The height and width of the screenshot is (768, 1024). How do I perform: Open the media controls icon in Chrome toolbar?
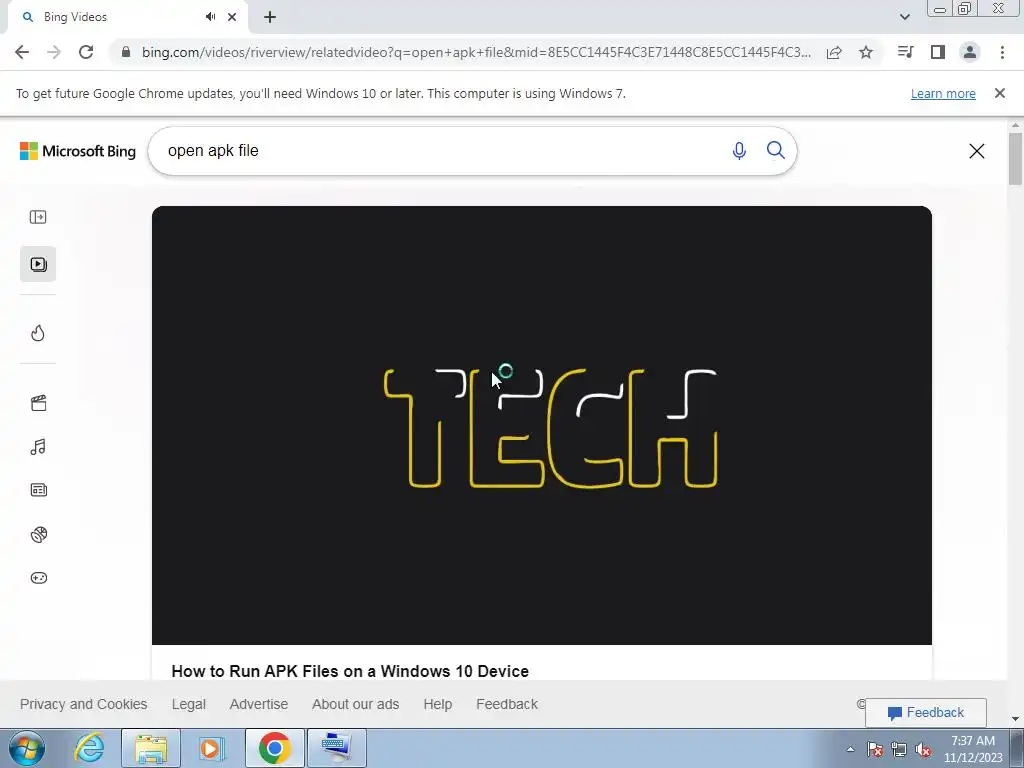pyautogui.click(x=905, y=52)
